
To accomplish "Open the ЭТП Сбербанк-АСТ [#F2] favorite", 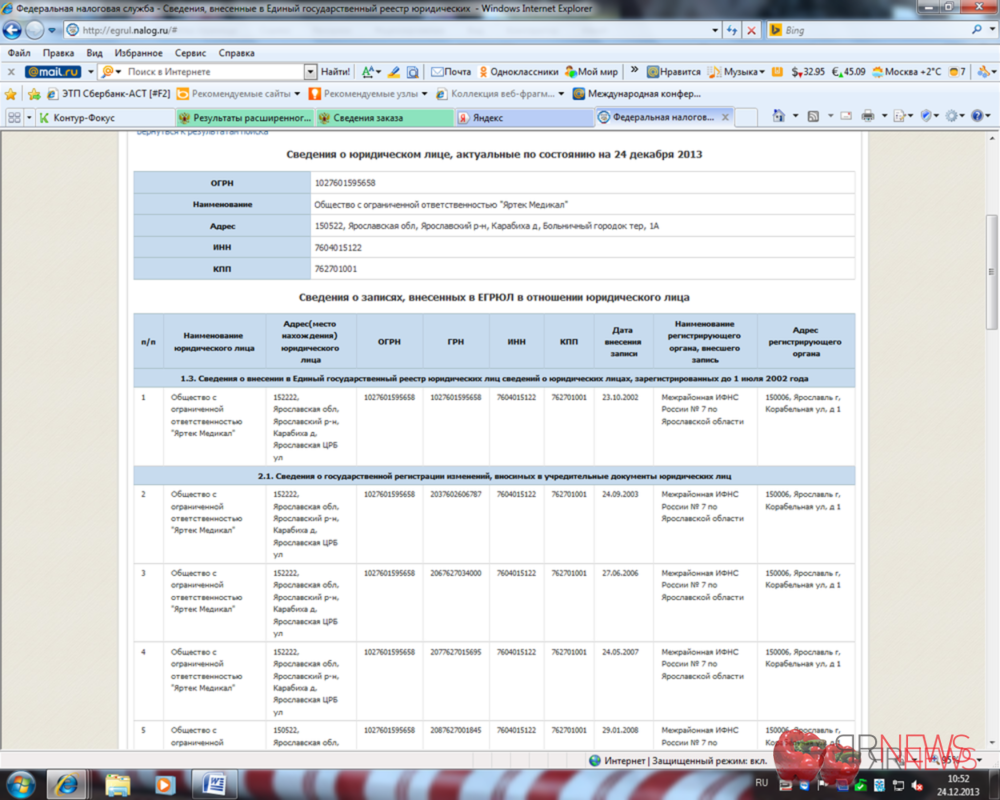I will click(x=109, y=94).
